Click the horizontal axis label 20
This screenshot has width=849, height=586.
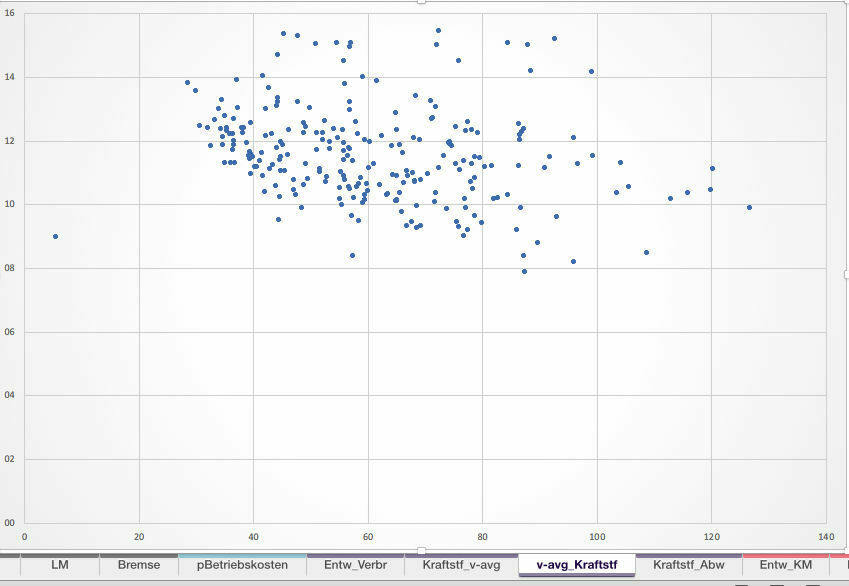tap(139, 535)
